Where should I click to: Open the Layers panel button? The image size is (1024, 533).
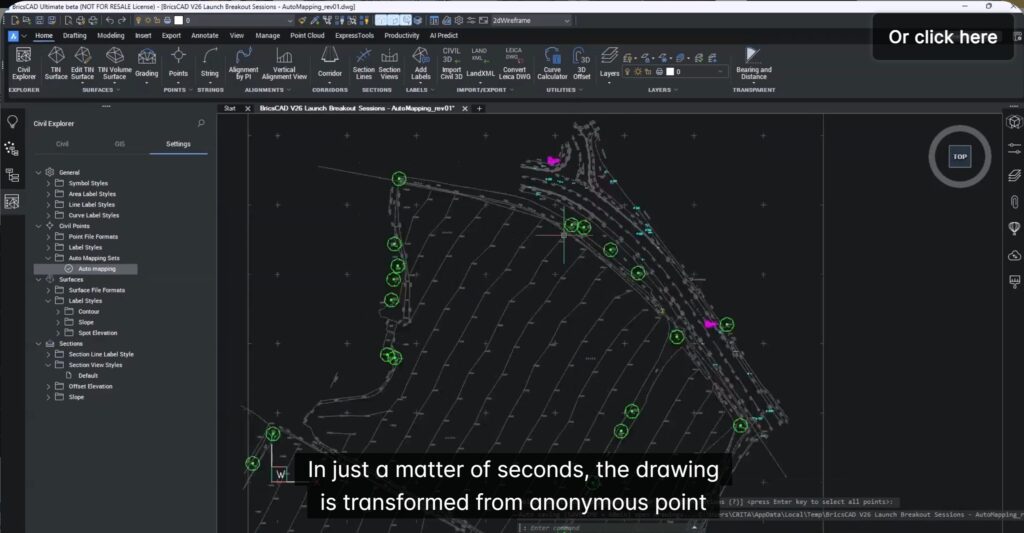[609, 63]
